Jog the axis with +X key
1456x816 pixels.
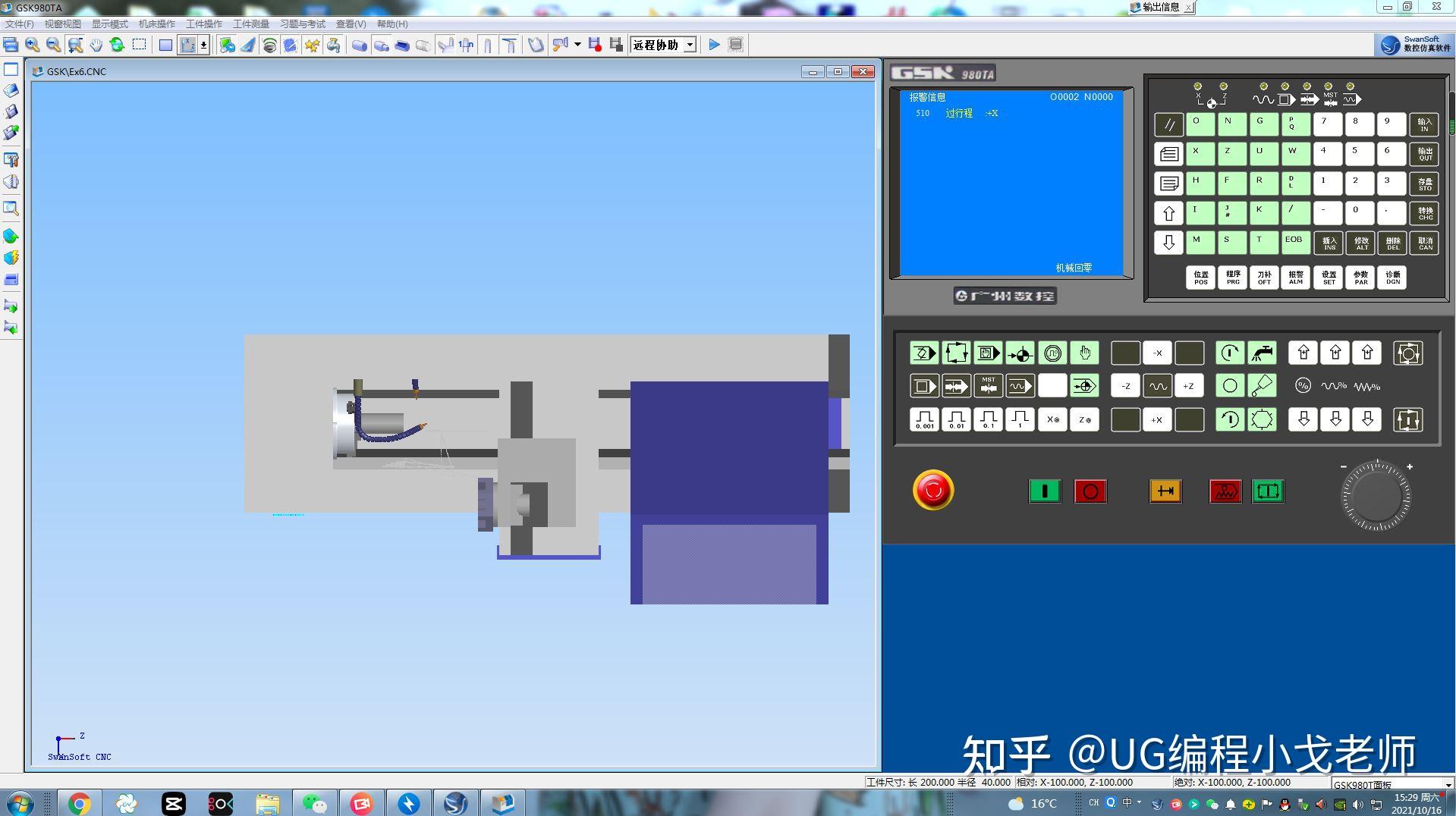point(1157,419)
